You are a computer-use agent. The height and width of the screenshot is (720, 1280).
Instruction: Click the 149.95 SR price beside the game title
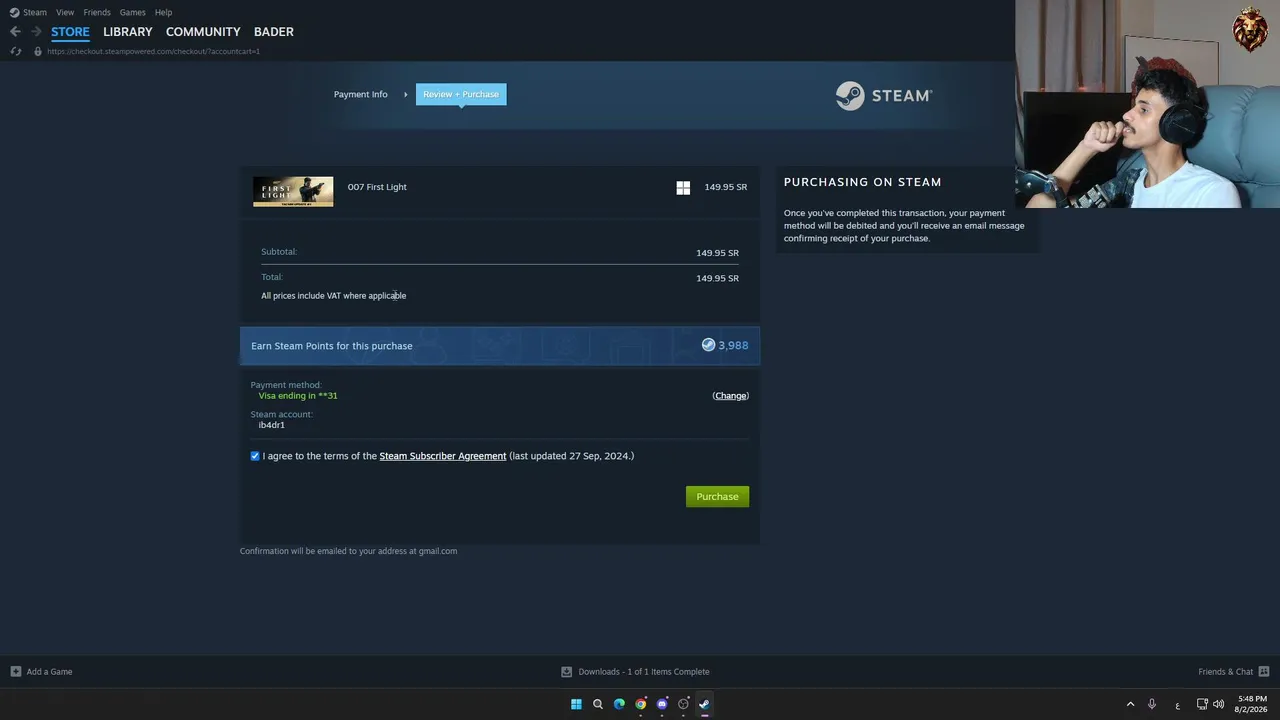[x=726, y=187]
